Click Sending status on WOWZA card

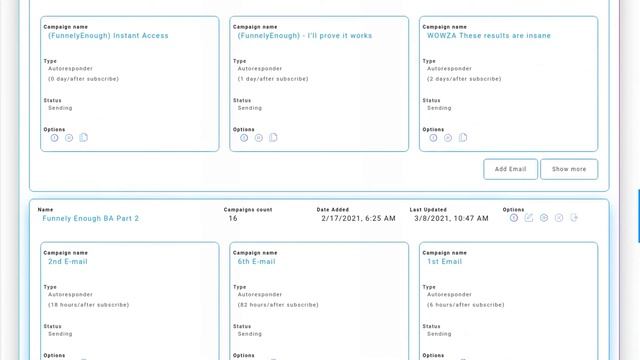[x=439, y=108]
